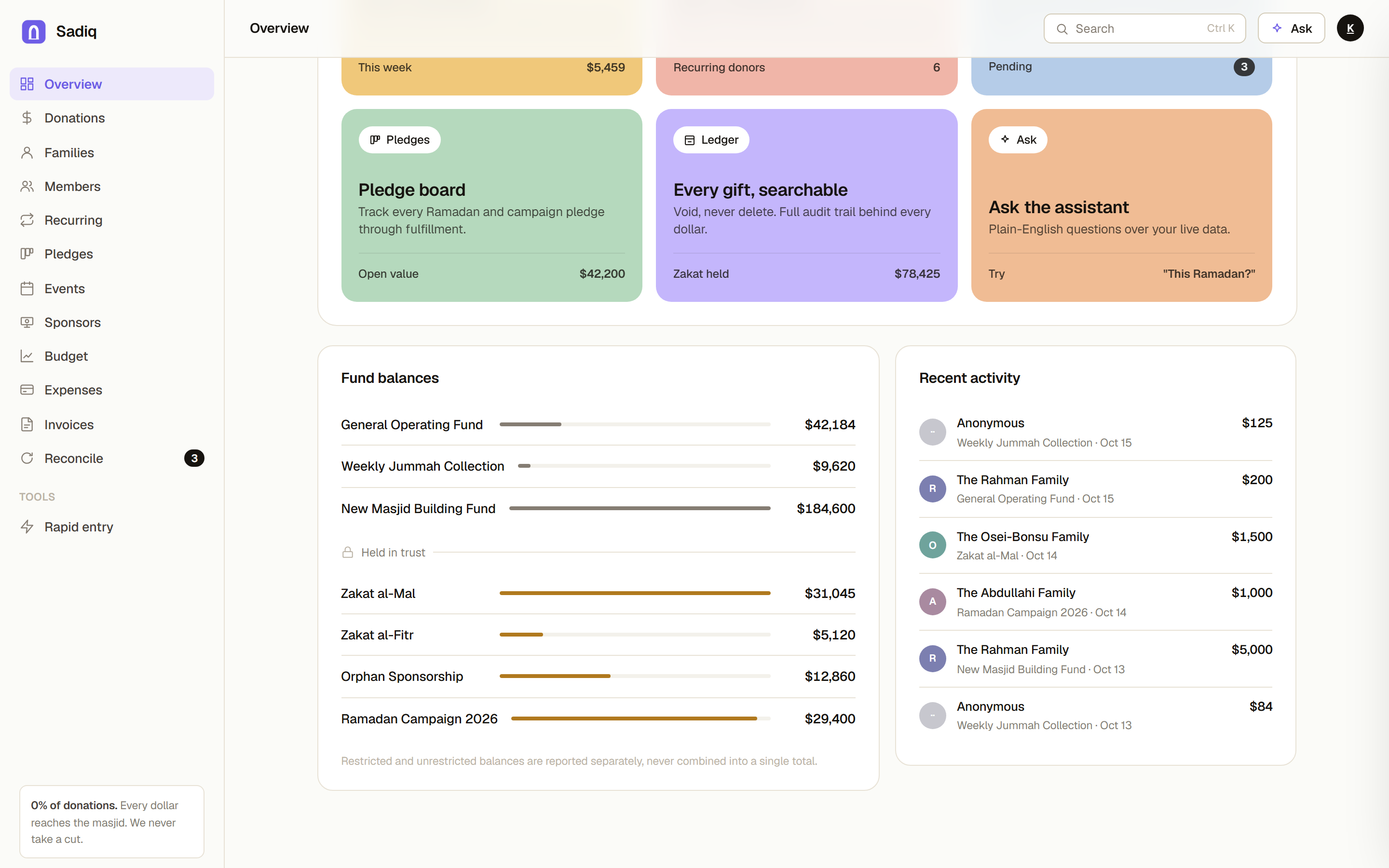This screenshot has height=868, width=1389.
Task: Click the New Masjid Building Fund progress bar
Action: tap(640, 508)
